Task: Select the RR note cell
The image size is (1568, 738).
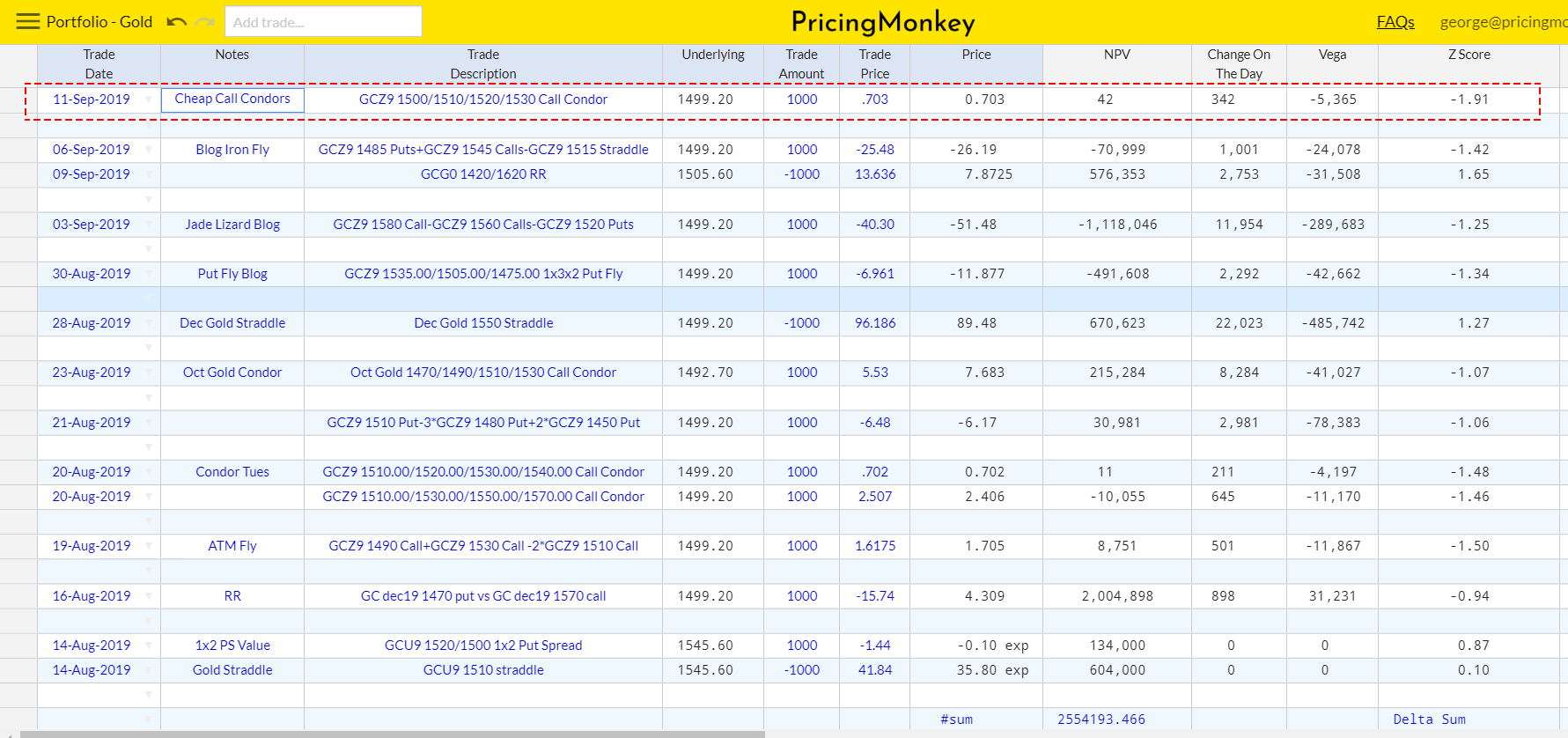Action: pyautogui.click(x=232, y=596)
